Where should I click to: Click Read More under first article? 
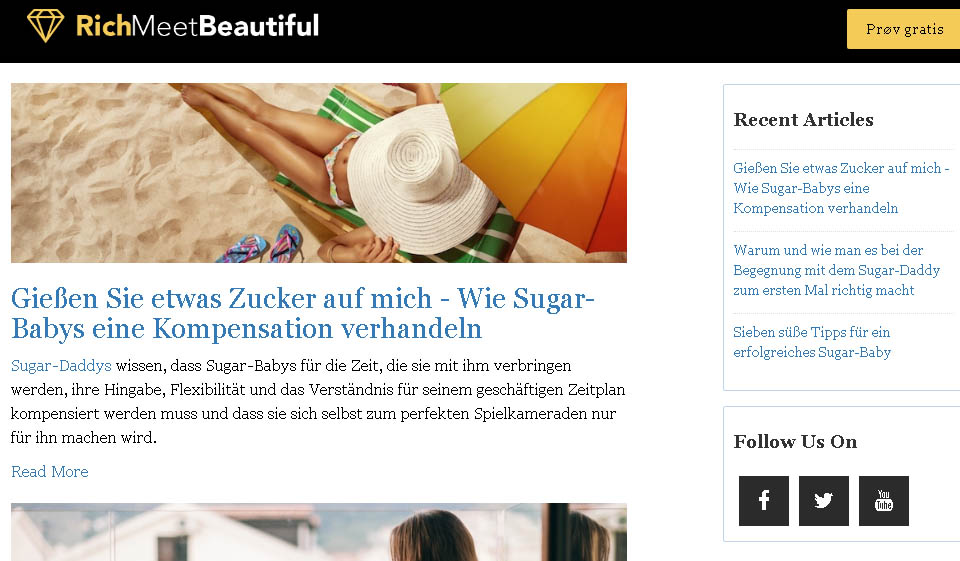coord(50,472)
